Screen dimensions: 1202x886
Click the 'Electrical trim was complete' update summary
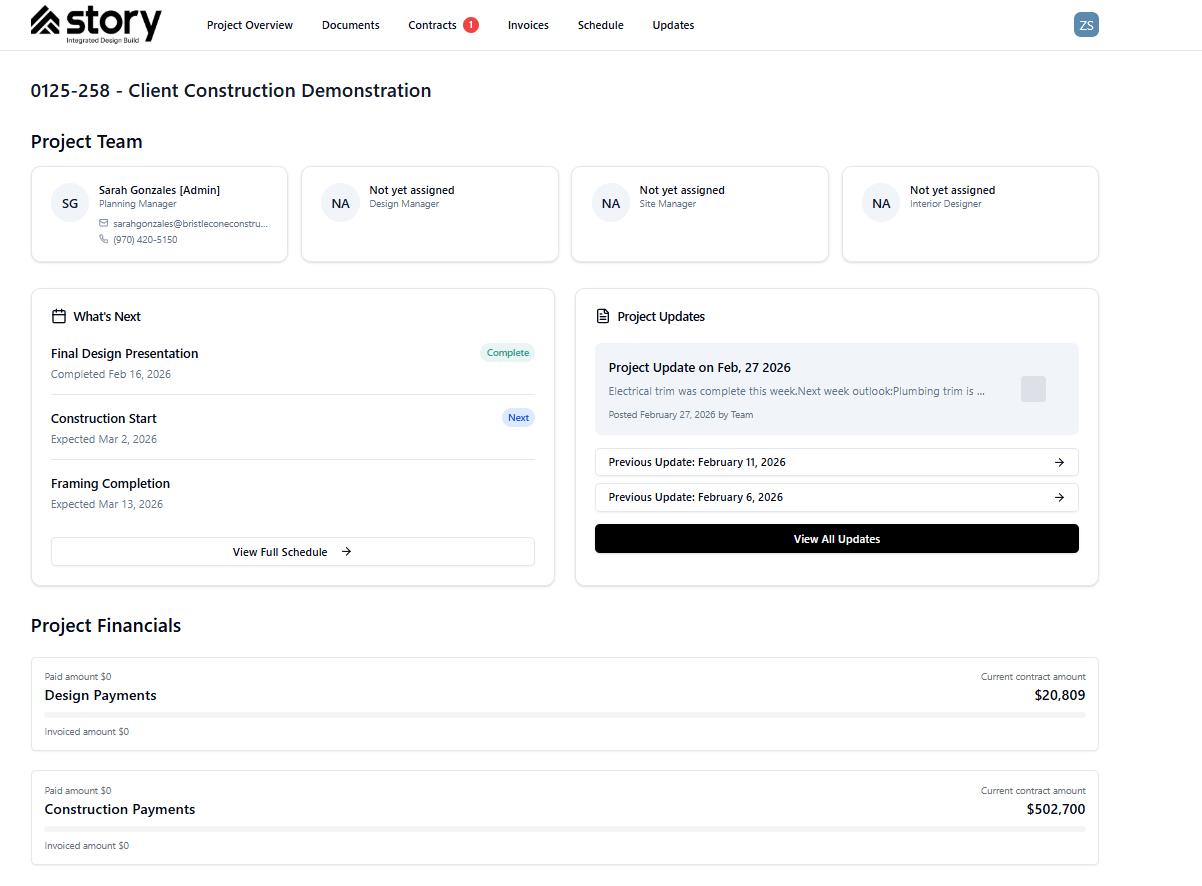tap(797, 391)
